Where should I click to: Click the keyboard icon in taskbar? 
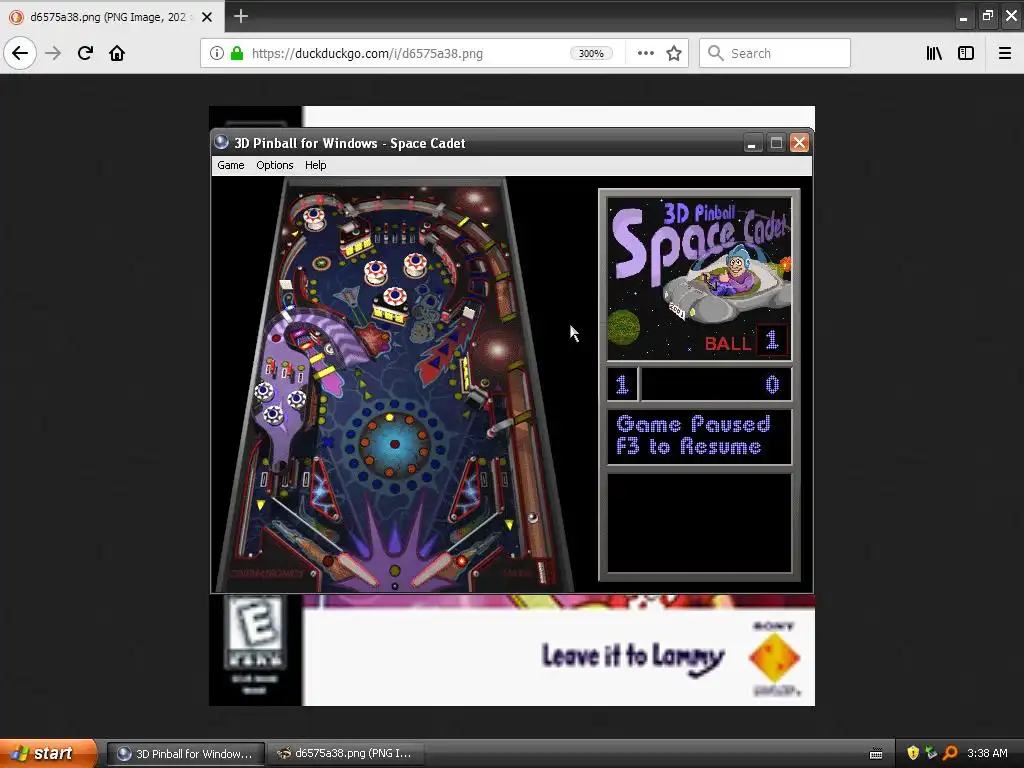pos(876,754)
